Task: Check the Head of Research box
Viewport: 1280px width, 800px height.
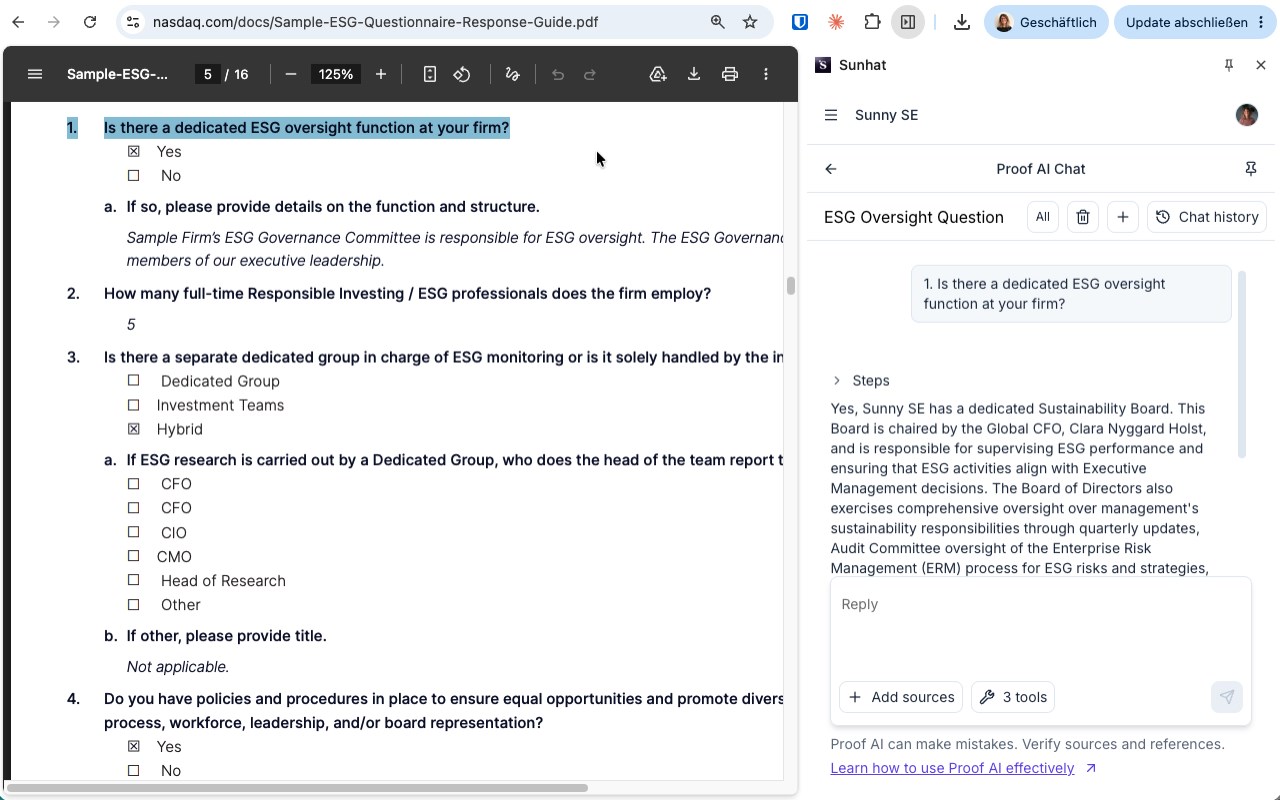Action: click(x=134, y=581)
